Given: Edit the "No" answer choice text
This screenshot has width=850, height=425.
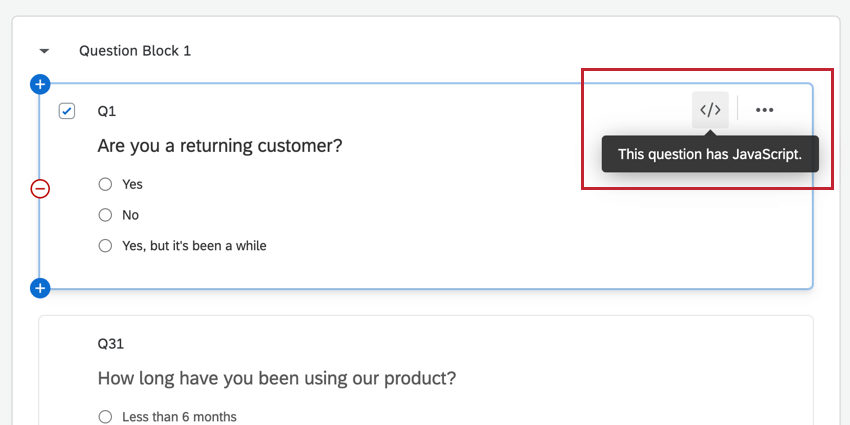Looking at the screenshot, I should (x=130, y=215).
